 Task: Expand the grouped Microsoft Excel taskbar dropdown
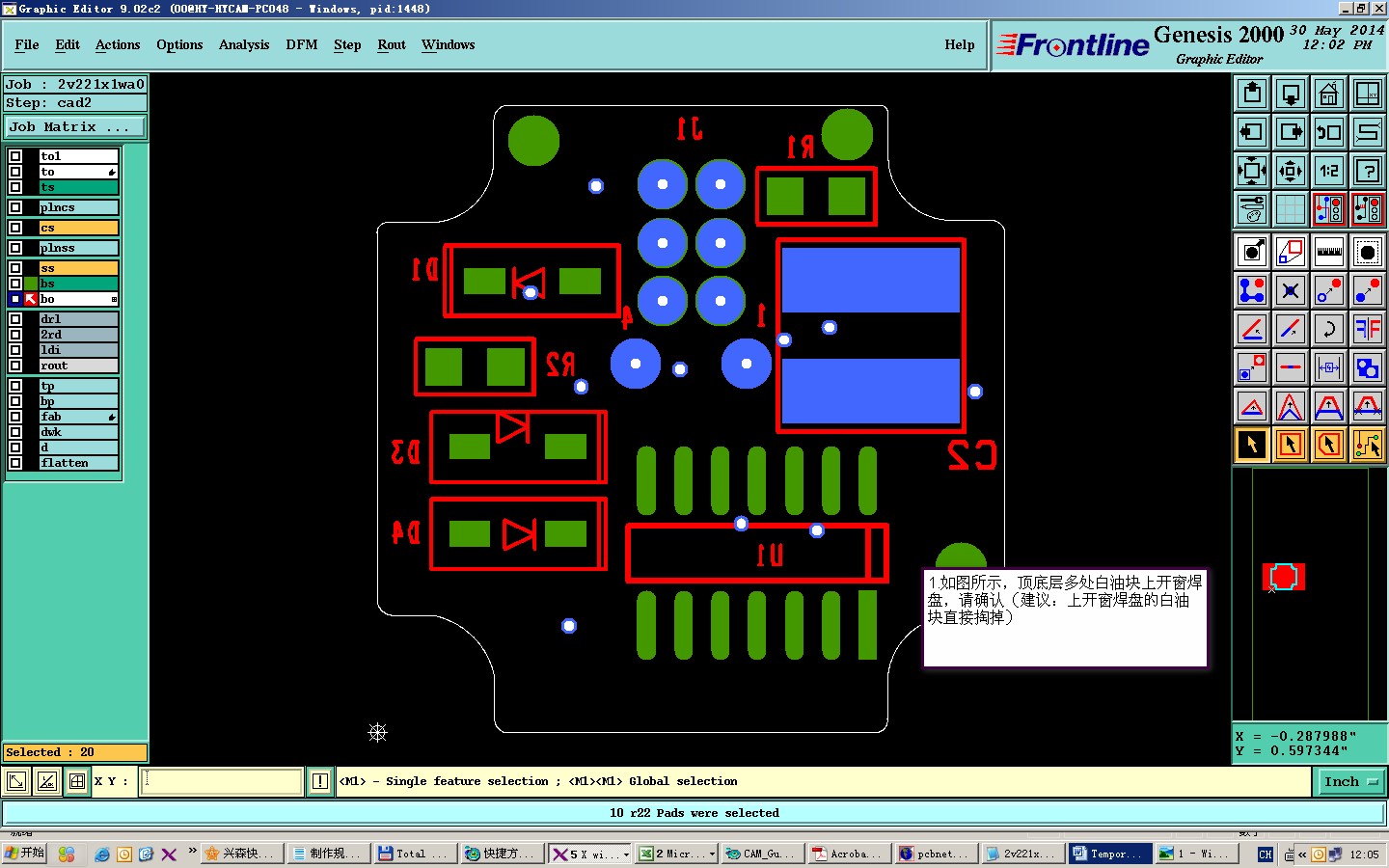(x=712, y=854)
